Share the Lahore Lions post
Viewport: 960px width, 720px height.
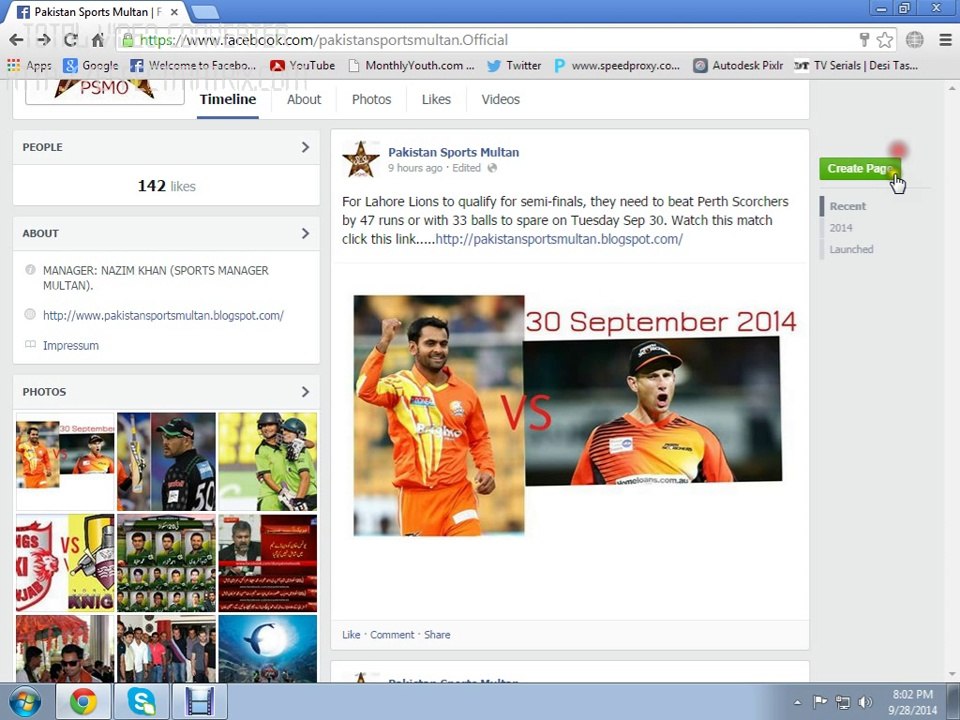[437, 635]
